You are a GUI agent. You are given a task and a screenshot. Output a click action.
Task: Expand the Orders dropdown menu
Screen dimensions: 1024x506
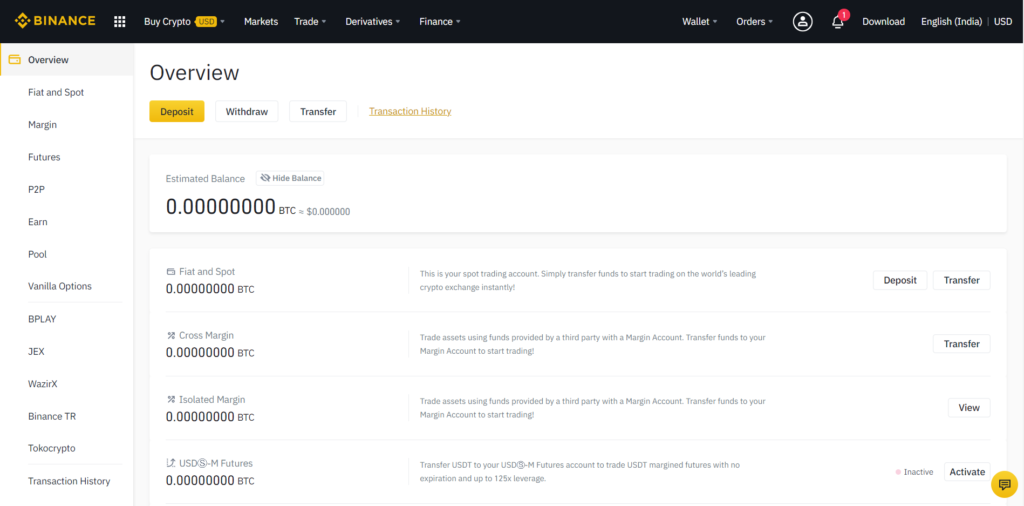point(754,22)
